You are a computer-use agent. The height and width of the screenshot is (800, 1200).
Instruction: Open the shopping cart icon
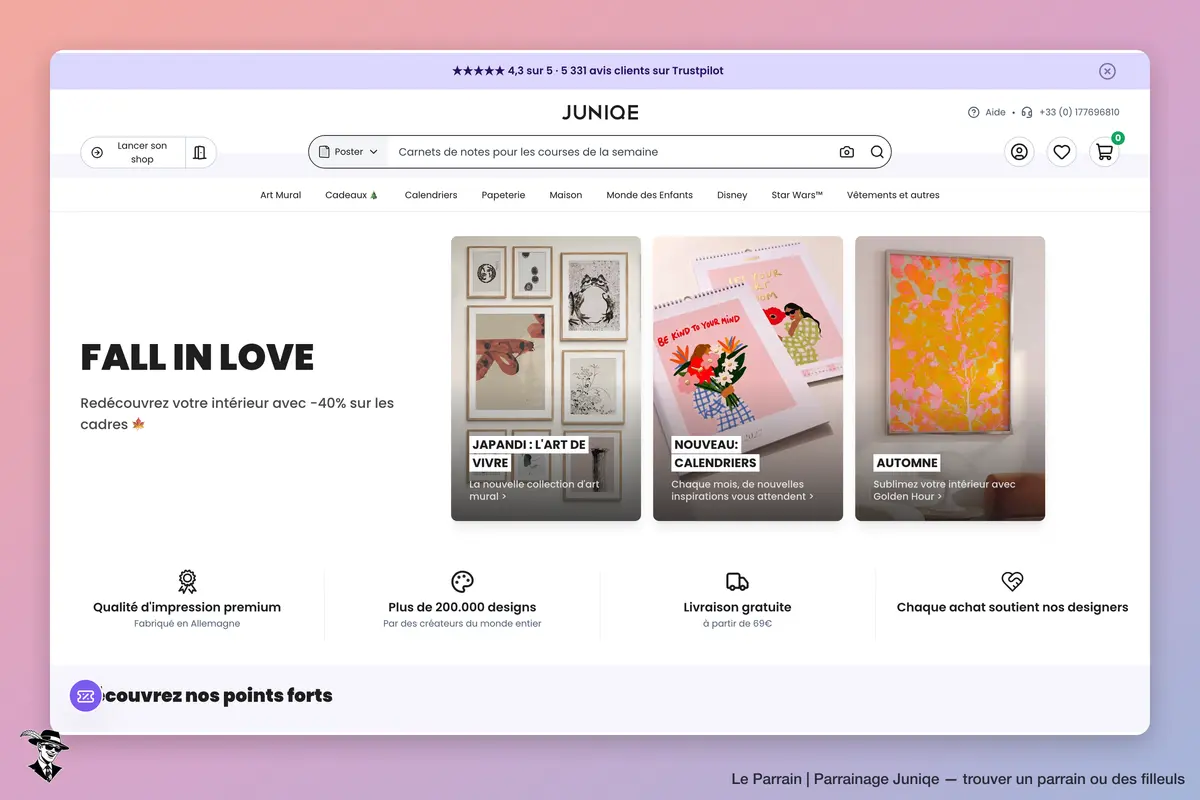point(1104,152)
